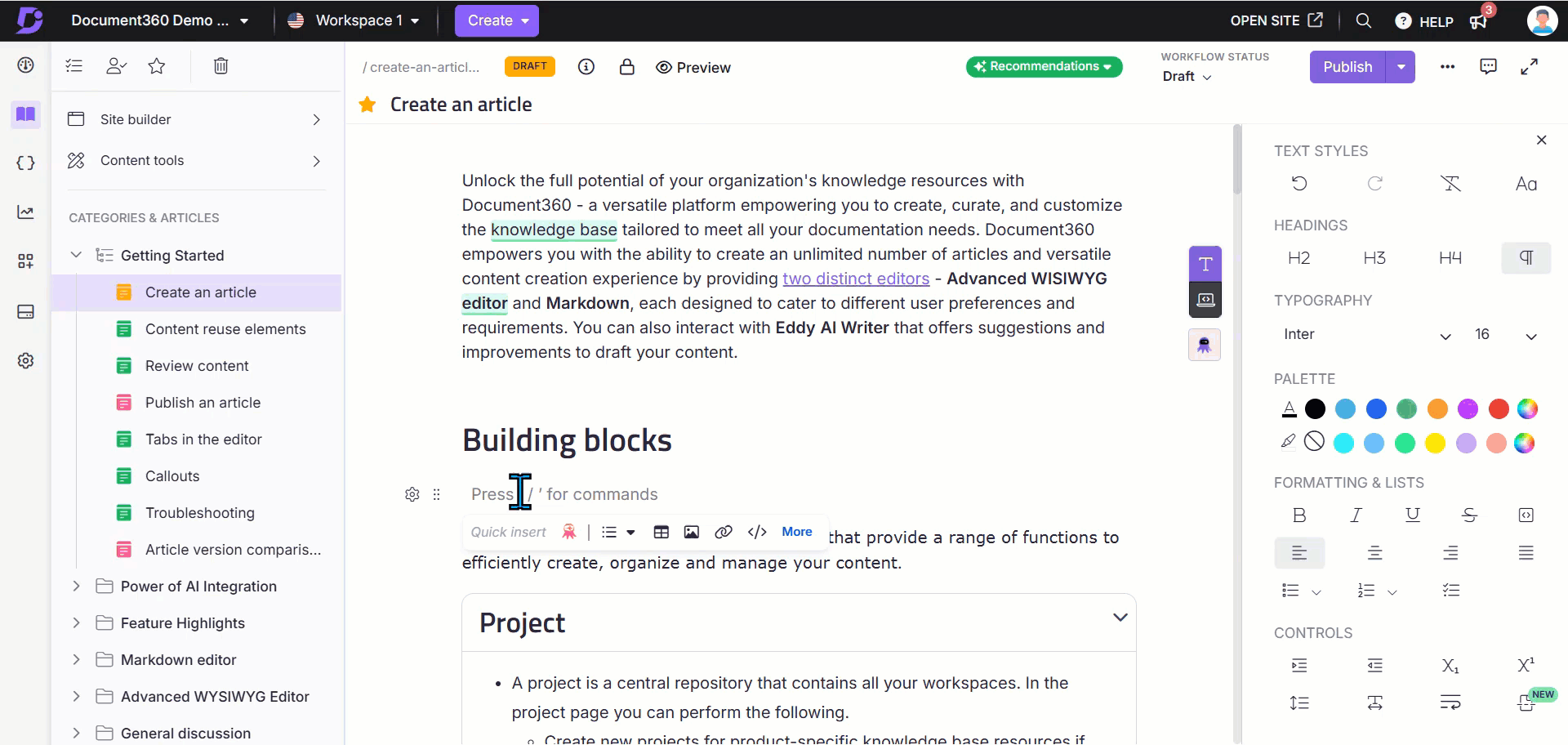Clear text formatting icon

click(1450, 184)
